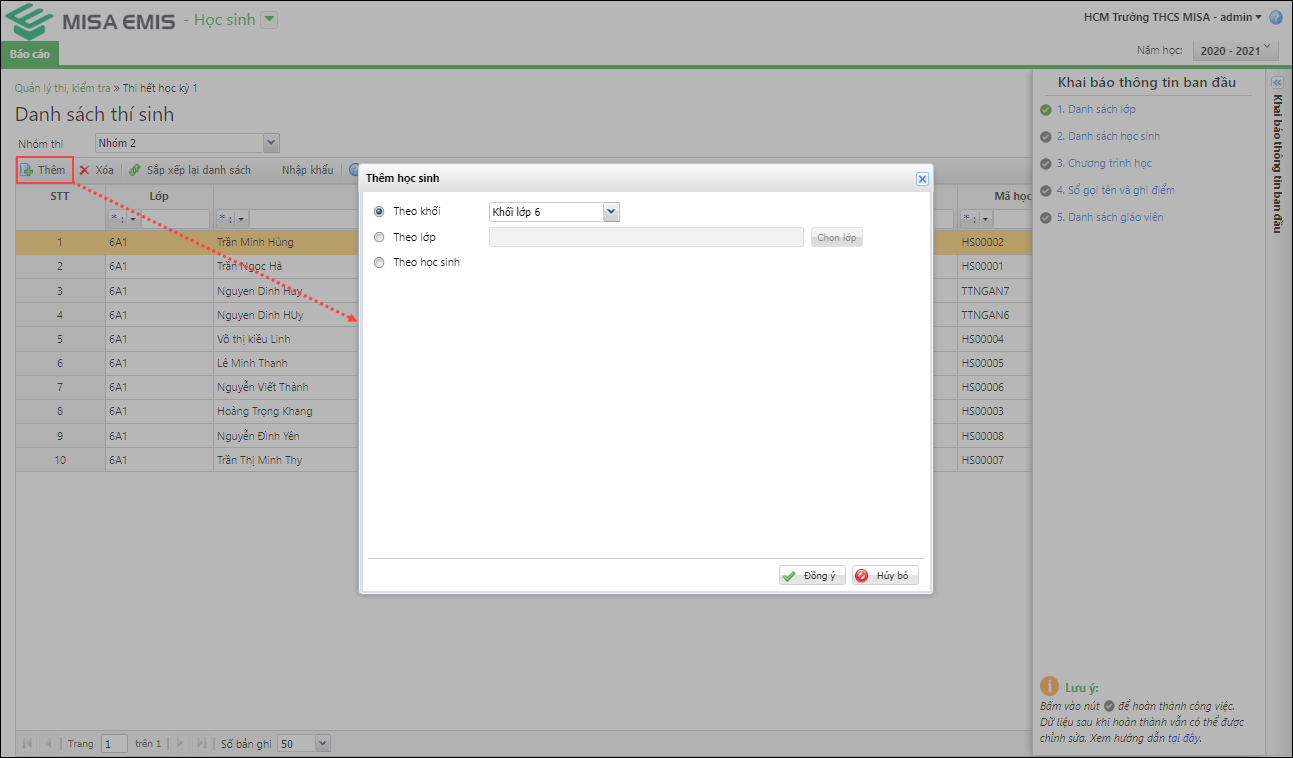Select the row for Trần Thị Minh Thy
Viewport: 1293px width, 758px height.
186,461
